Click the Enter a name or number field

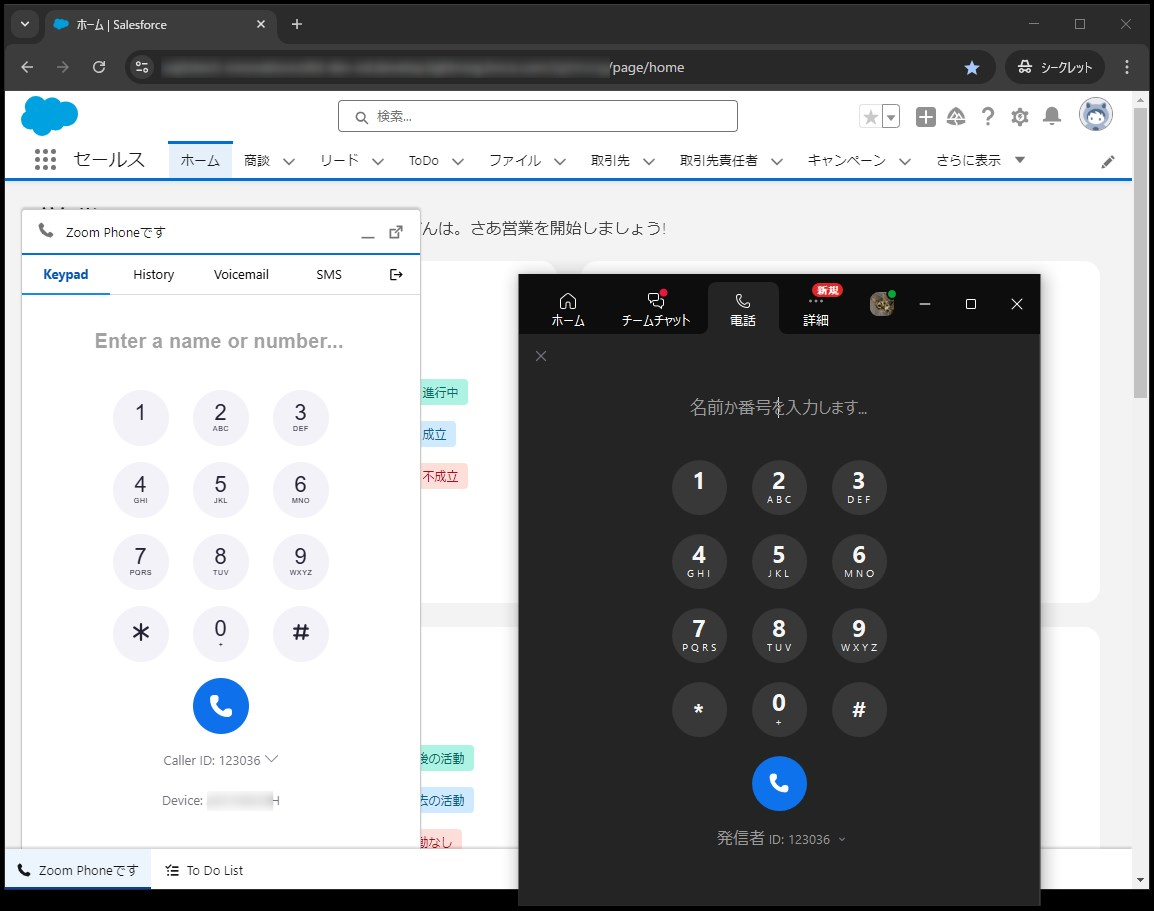[219, 341]
